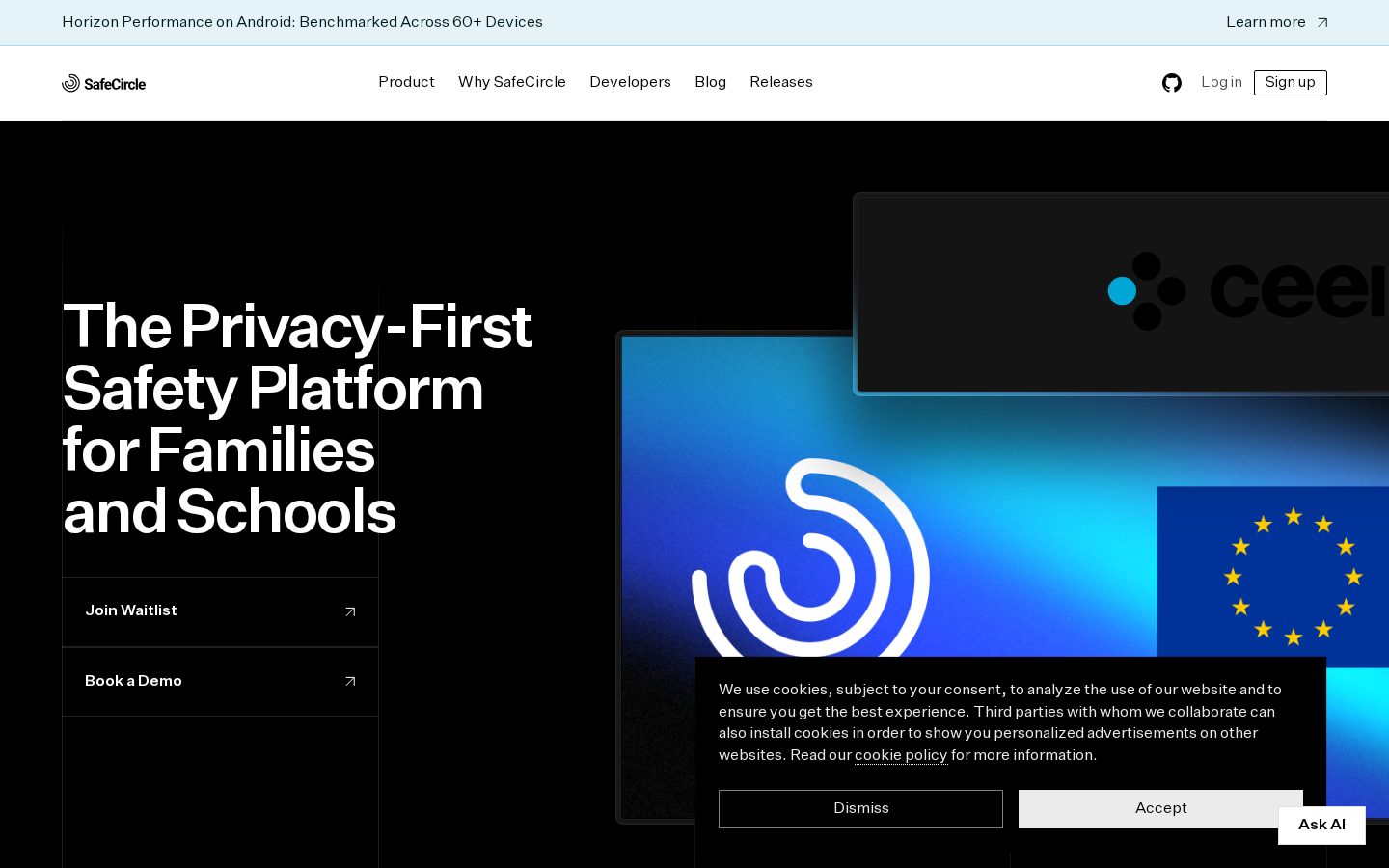Screen dimensions: 1389x868
Task: Click the arrow icon beside Learn more
Action: pos(1322,22)
